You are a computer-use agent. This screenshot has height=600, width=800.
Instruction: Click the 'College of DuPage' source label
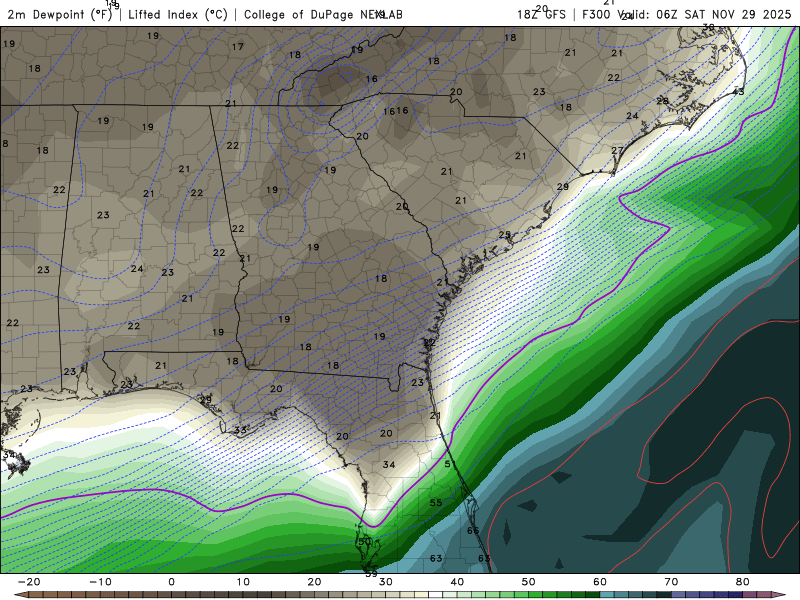[x=299, y=15]
